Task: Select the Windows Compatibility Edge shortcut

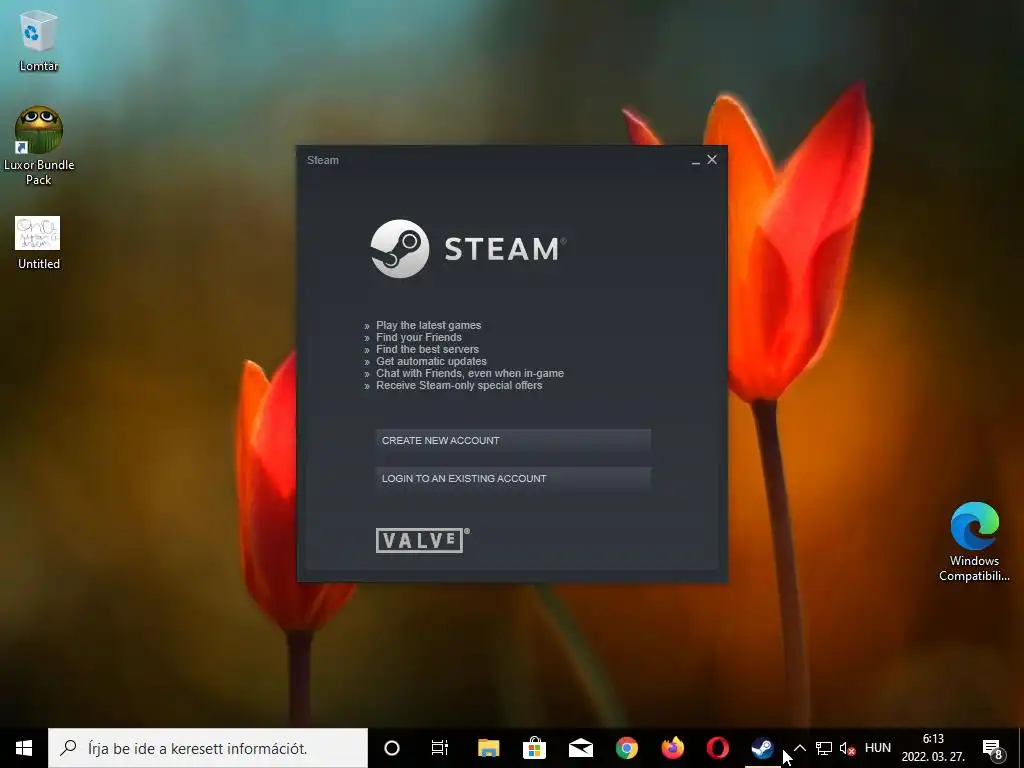Action: tap(974, 541)
